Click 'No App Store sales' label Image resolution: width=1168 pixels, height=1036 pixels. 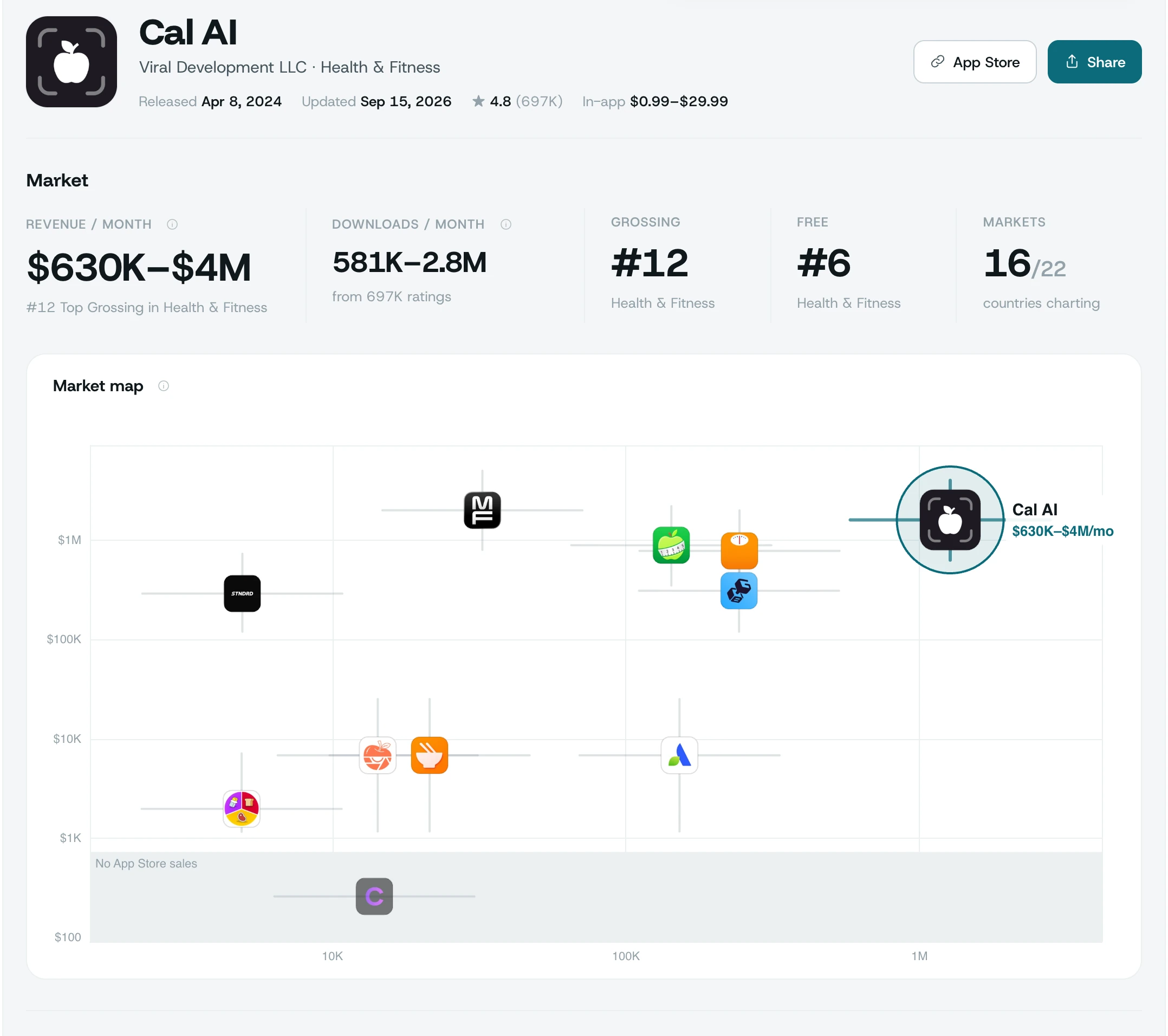(146, 863)
